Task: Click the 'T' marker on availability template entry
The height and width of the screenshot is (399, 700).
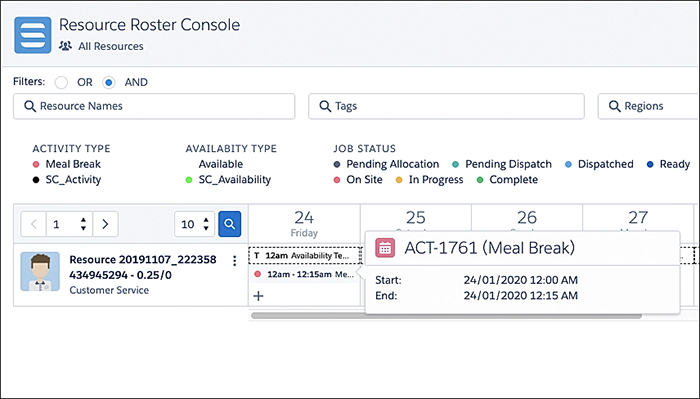Action: pos(257,256)
